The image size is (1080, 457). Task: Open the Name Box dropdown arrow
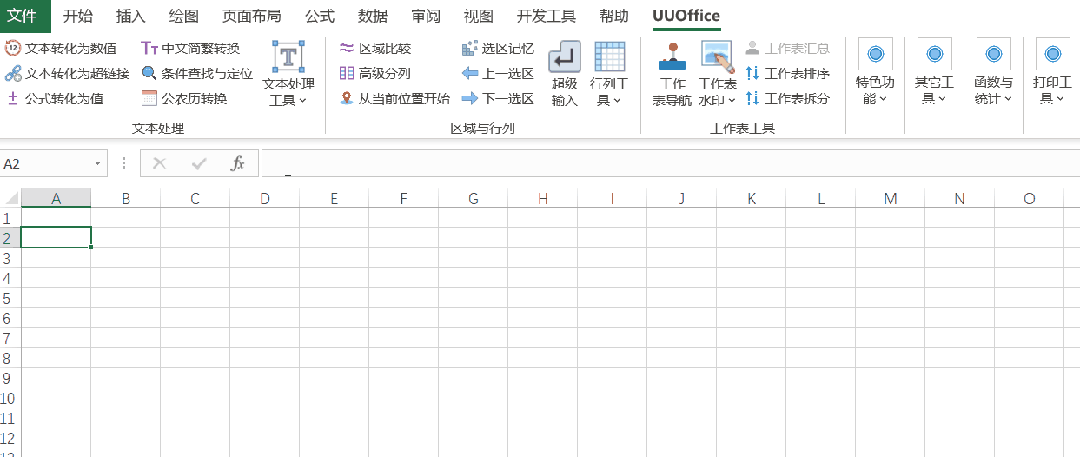98,164
